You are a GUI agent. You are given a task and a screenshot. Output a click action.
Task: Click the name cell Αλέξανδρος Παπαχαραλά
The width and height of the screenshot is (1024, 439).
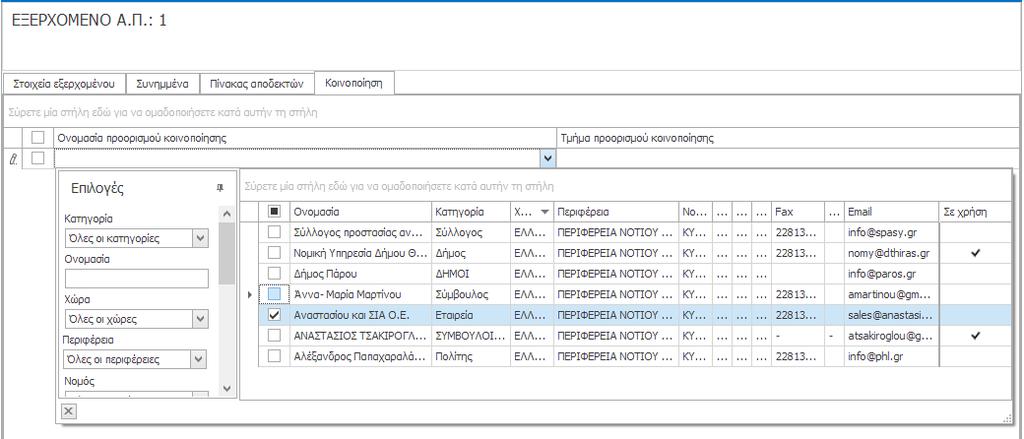(x=360, y=357)
